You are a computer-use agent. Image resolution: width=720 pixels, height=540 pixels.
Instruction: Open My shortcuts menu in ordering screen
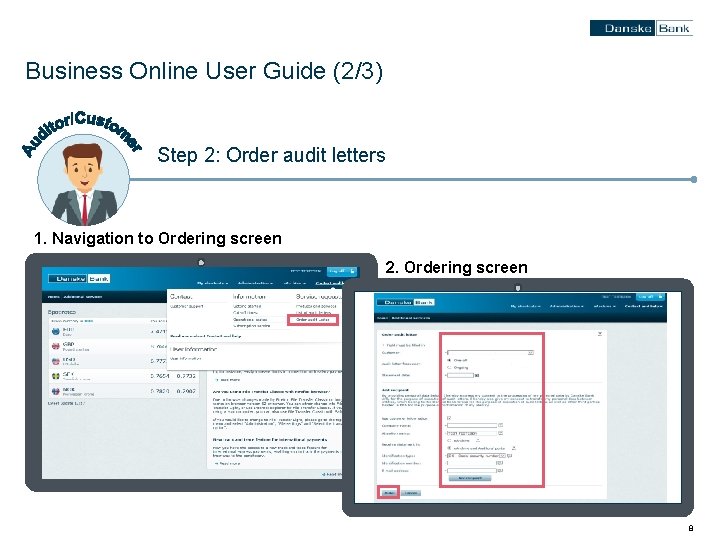coord(526,306)
